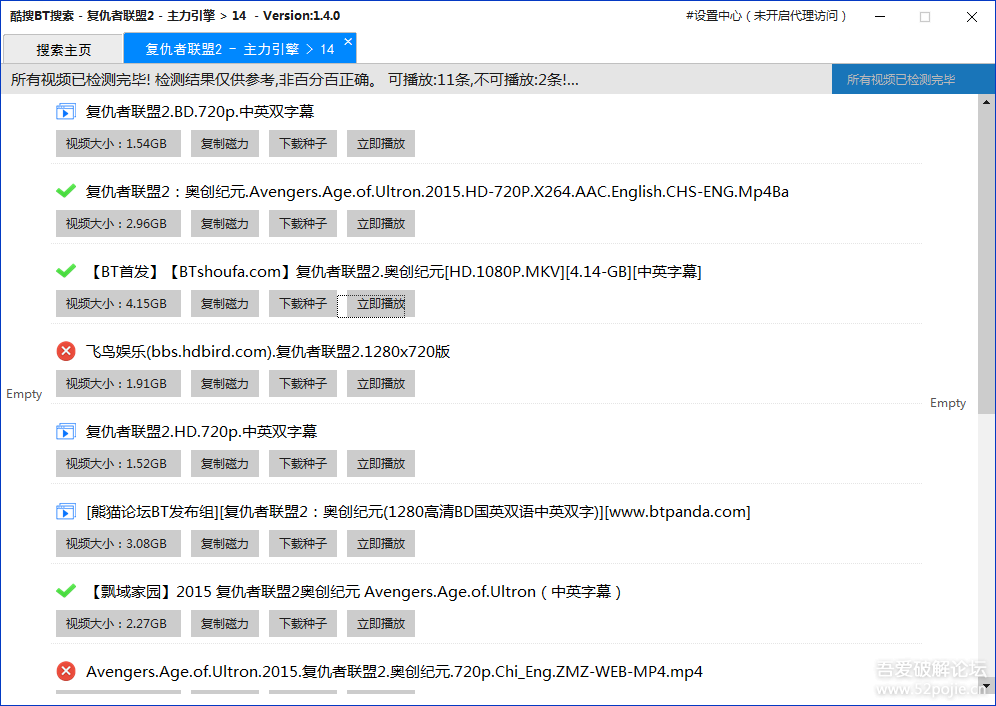The height and width of the screenshot is (706, 996).
Task: Click 视频大小：2.96GB for Mp4Ba entry
Action: coord(118,224)
